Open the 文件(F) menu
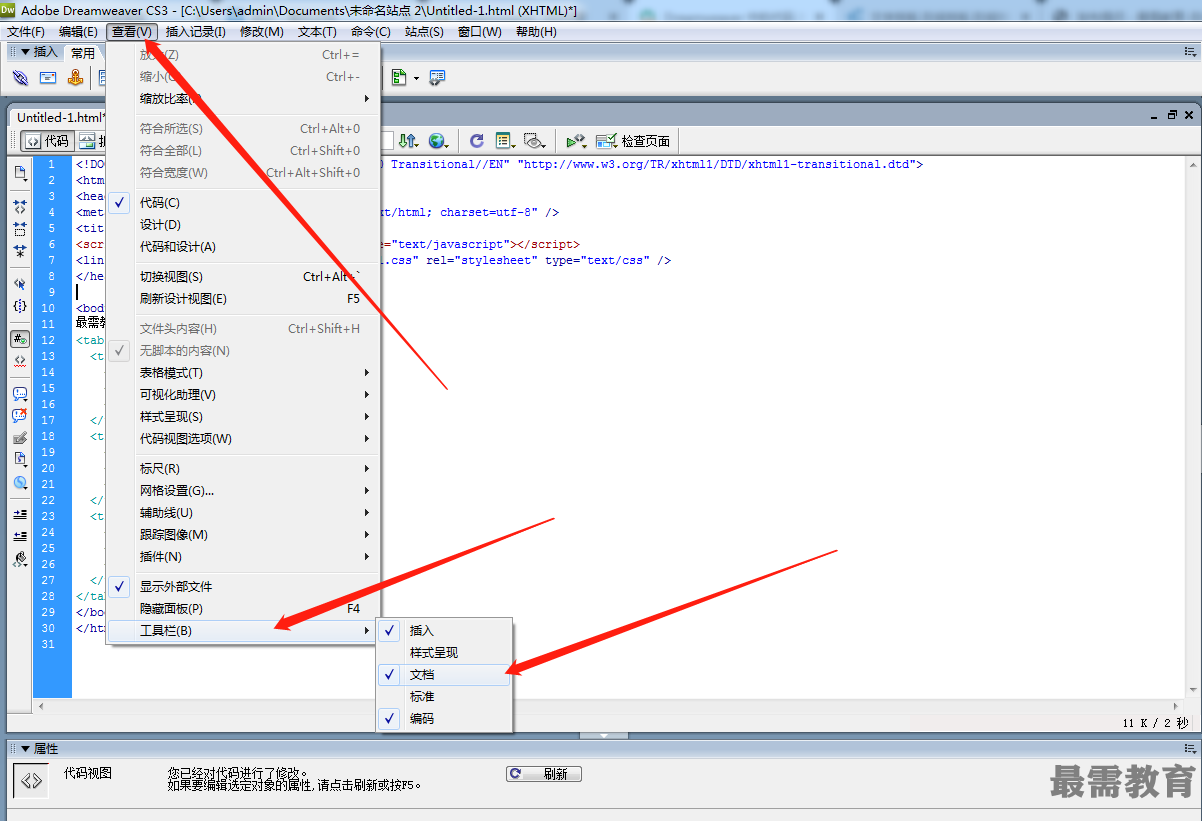This screenshot has width=1202, height=821. (x=26, y=32)
